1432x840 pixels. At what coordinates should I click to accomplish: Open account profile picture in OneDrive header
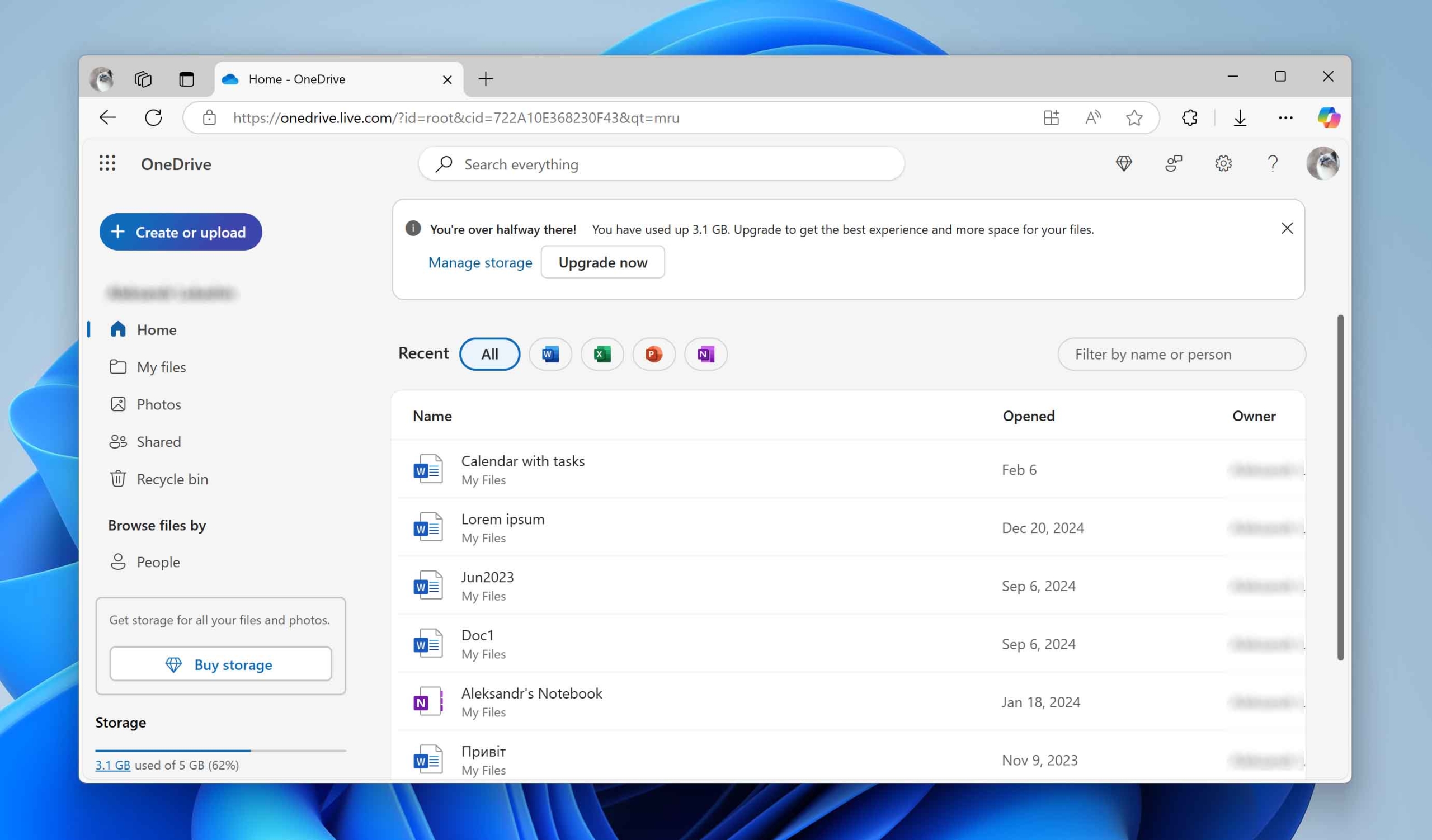(x=1323, y=163)
